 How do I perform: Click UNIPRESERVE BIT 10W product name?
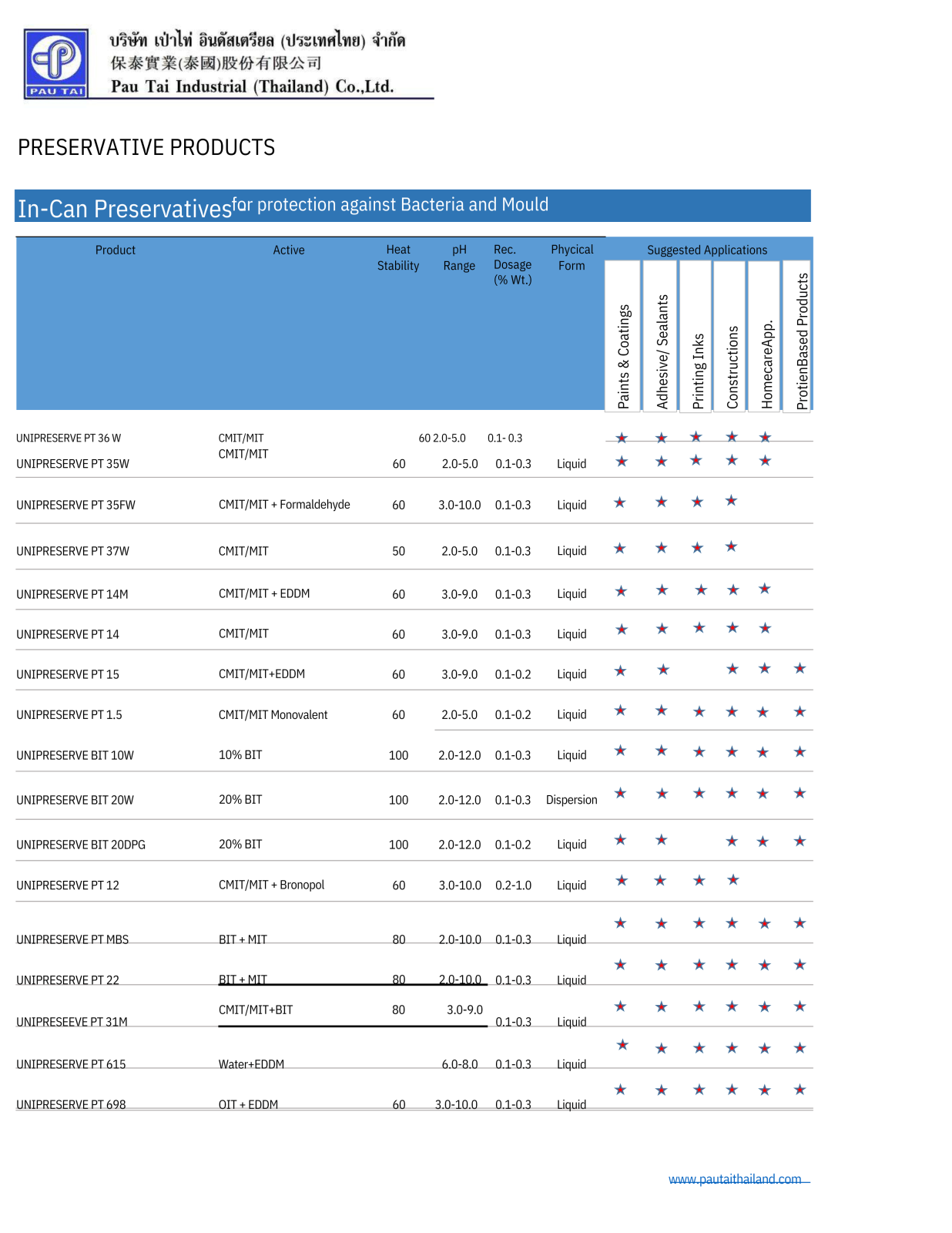(75, 755)
